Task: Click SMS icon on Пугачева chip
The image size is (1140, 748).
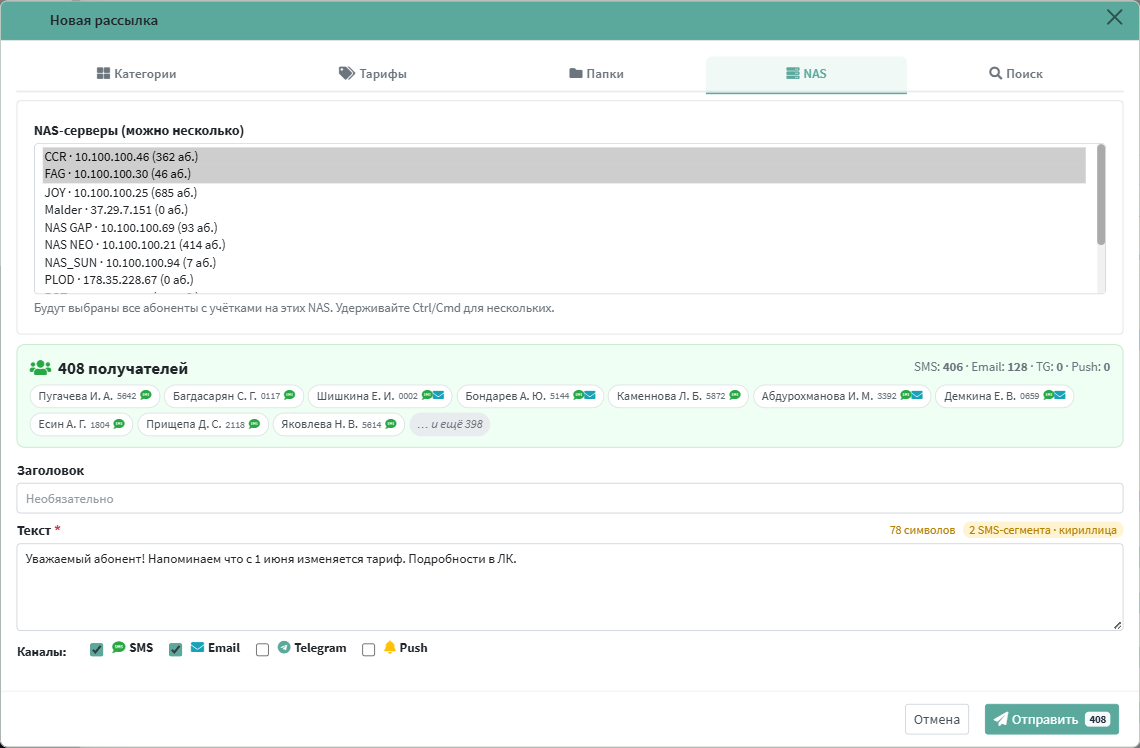Action: tap(146, 395)
